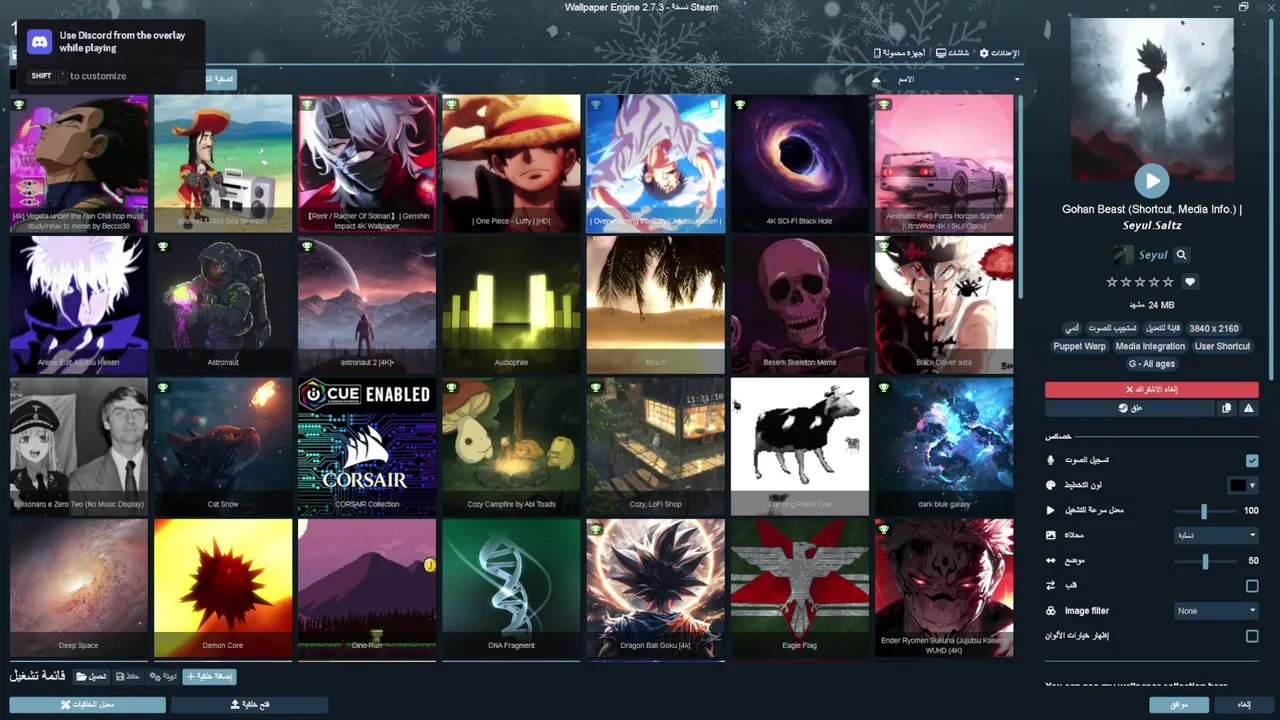This screenshot has height=720, width=1280.
Task: Select the Dragon Ball Goku 4k wallpaper
Action: click(655, 588)
